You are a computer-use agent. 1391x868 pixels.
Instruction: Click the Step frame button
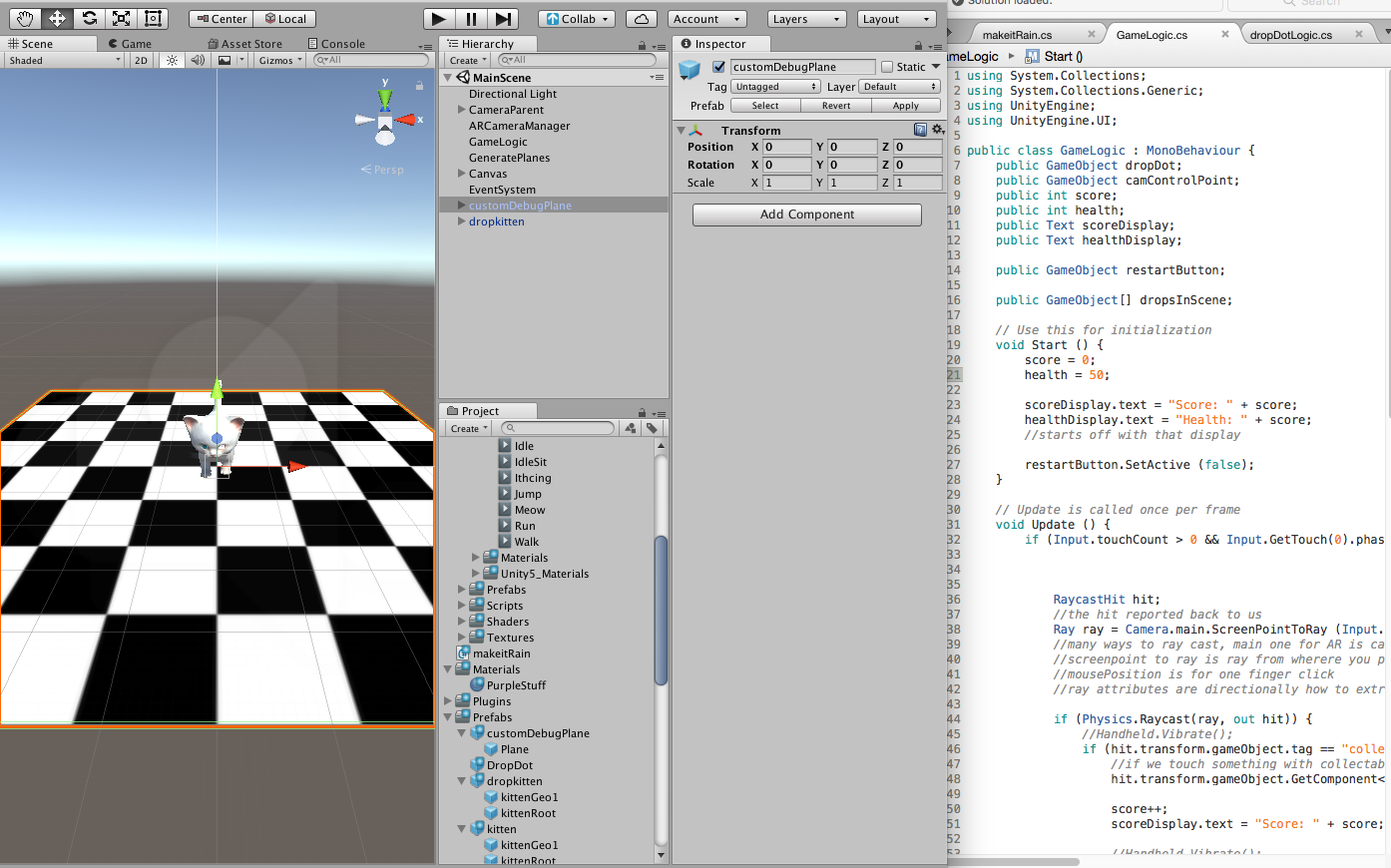click(x=503, y=18)
